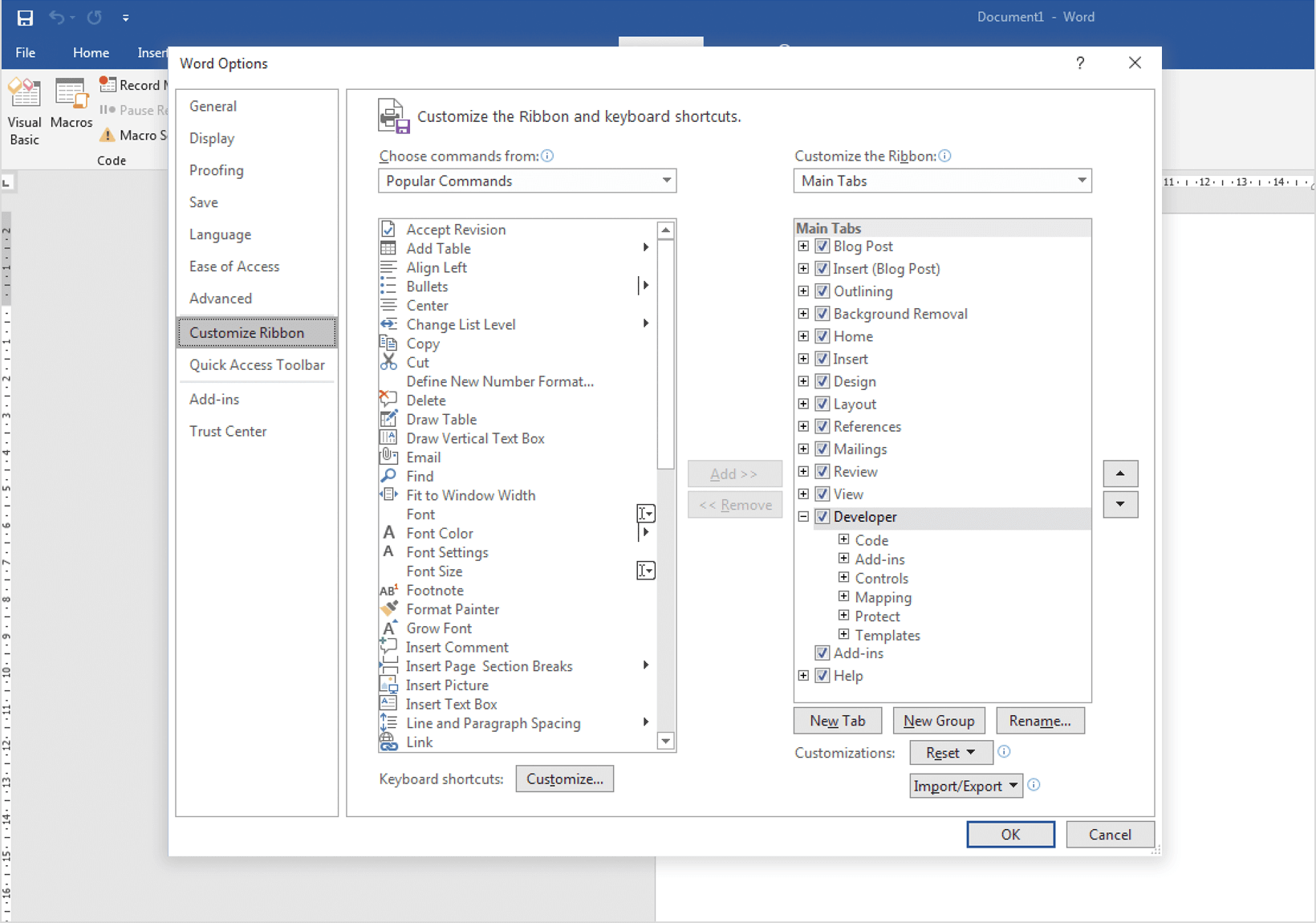Click the Undo arrow in title bar
Viewport: 1316px width, 923px height.
point(56,17)
